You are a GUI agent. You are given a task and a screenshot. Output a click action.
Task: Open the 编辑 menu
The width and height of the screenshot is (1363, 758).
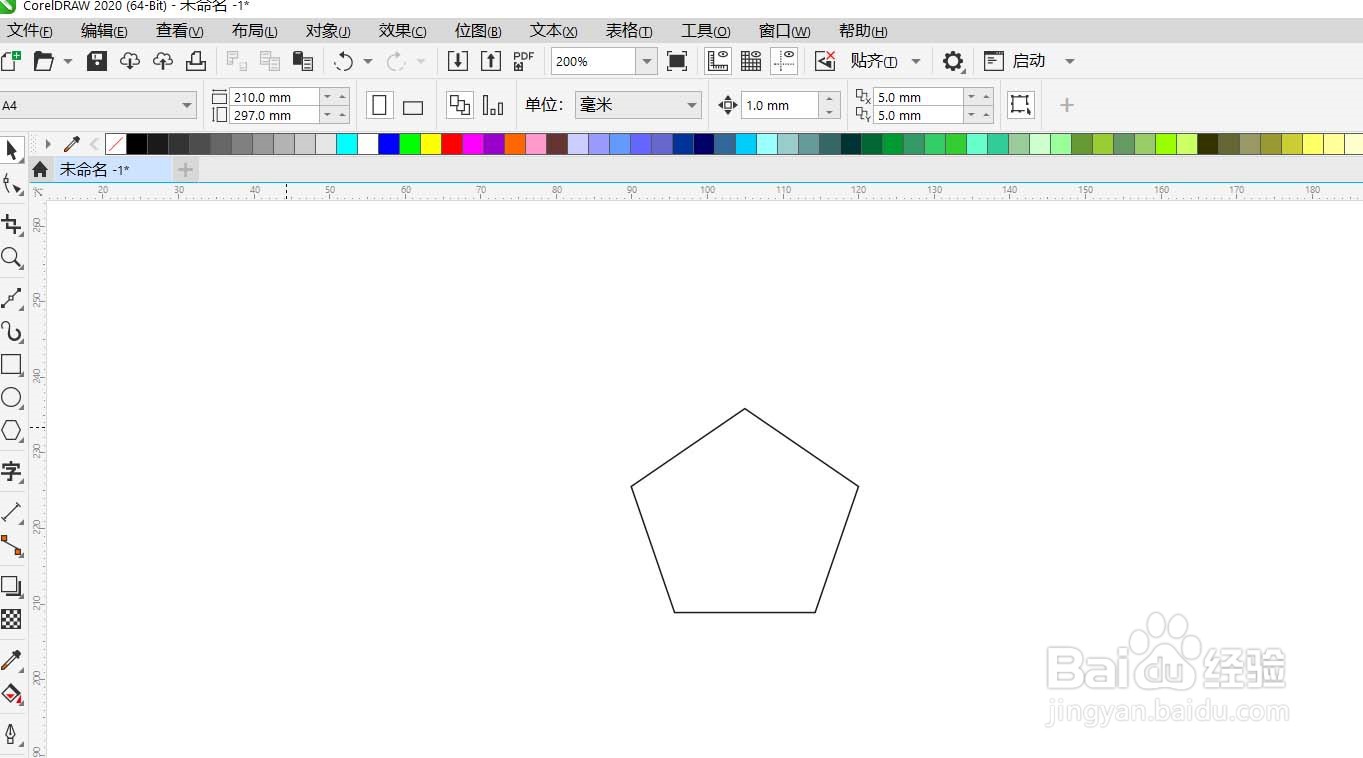click(104, 31)
